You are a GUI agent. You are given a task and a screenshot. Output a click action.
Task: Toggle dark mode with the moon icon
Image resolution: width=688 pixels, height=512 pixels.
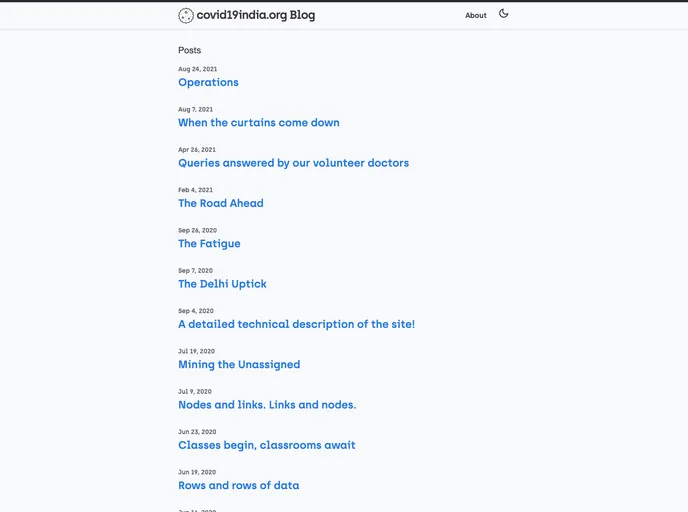click(x=504, y=14)
